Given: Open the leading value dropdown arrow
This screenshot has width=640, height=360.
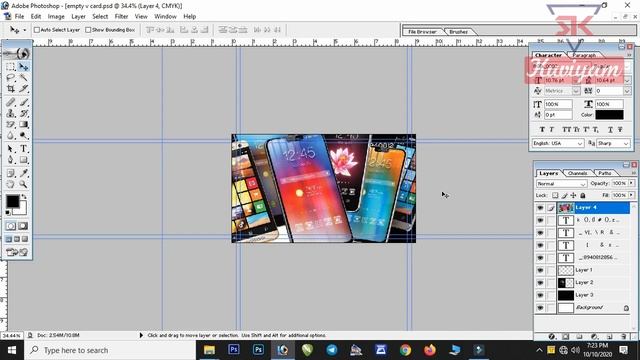Looking at the screenshot, I should [627, 80].
